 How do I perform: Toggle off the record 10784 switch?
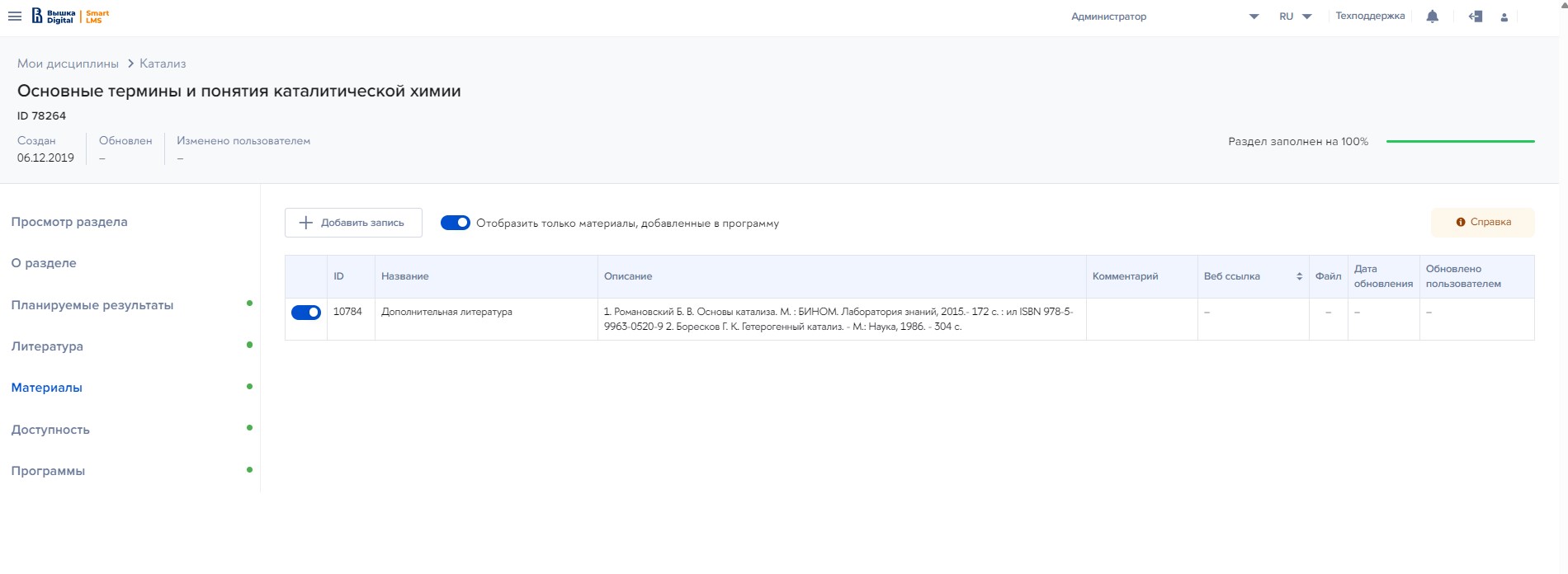tap(305, 313)
